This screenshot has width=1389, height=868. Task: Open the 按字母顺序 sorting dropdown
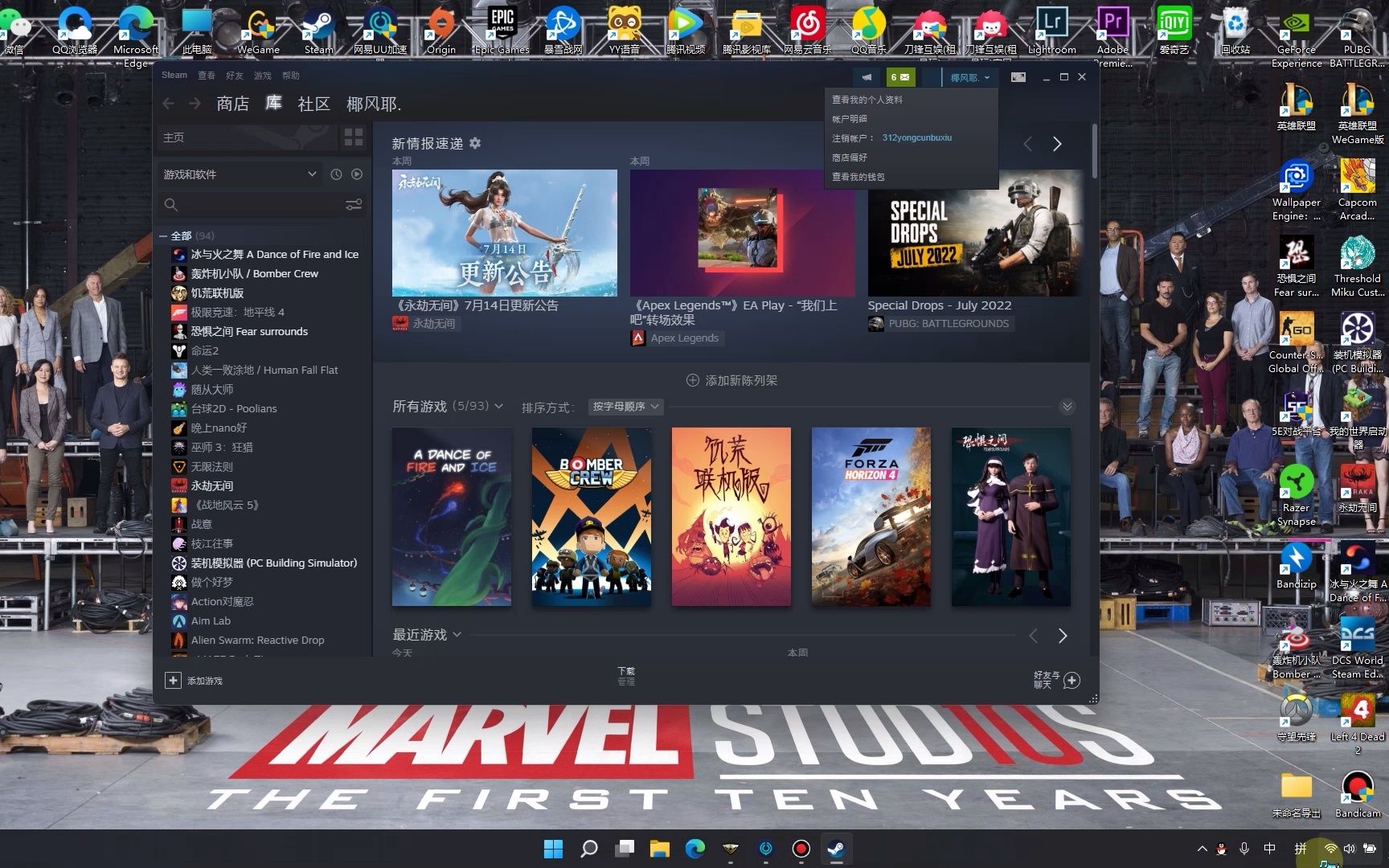point(625,407)
